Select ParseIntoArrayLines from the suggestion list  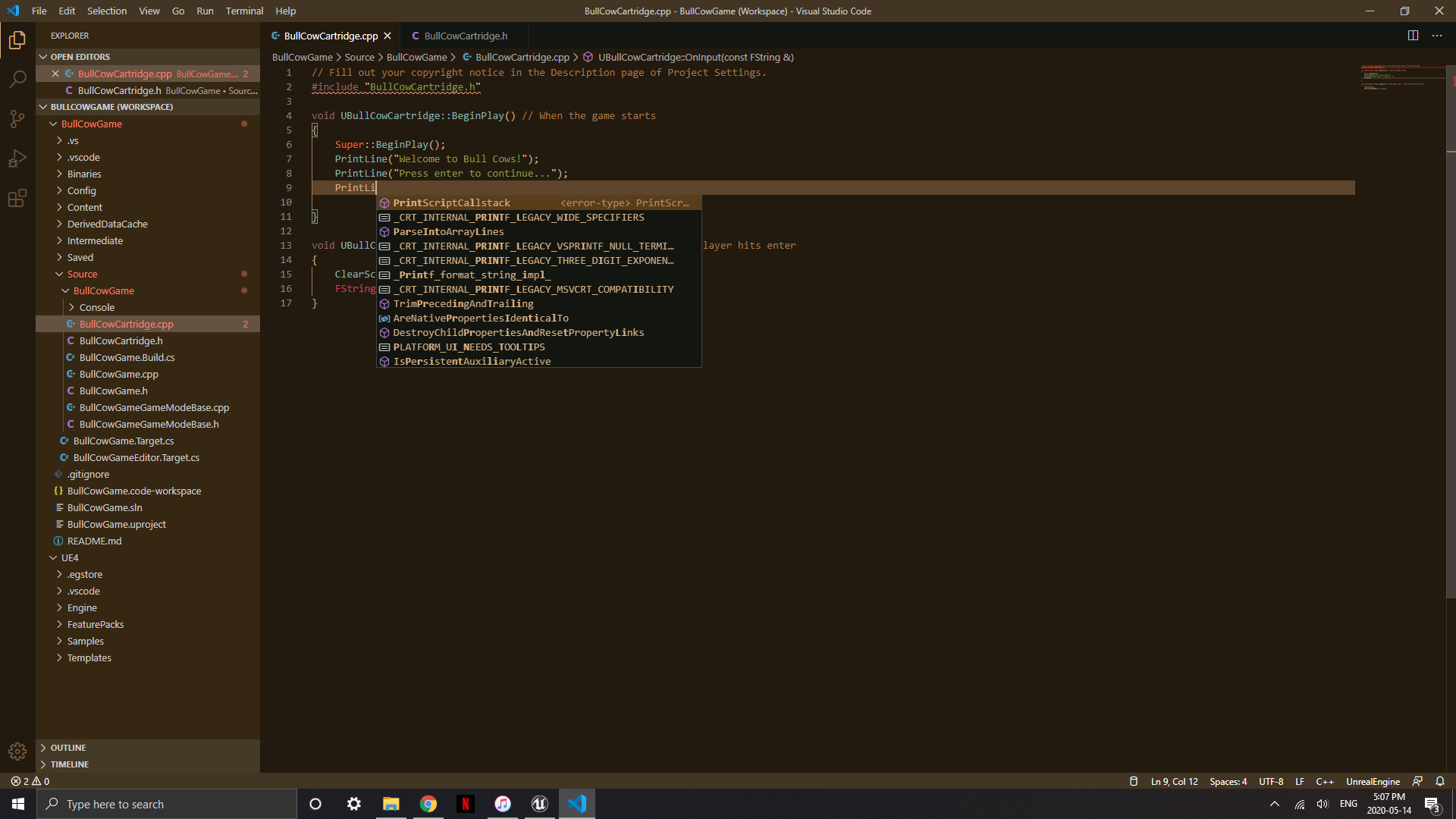click(x=448, y=231)
